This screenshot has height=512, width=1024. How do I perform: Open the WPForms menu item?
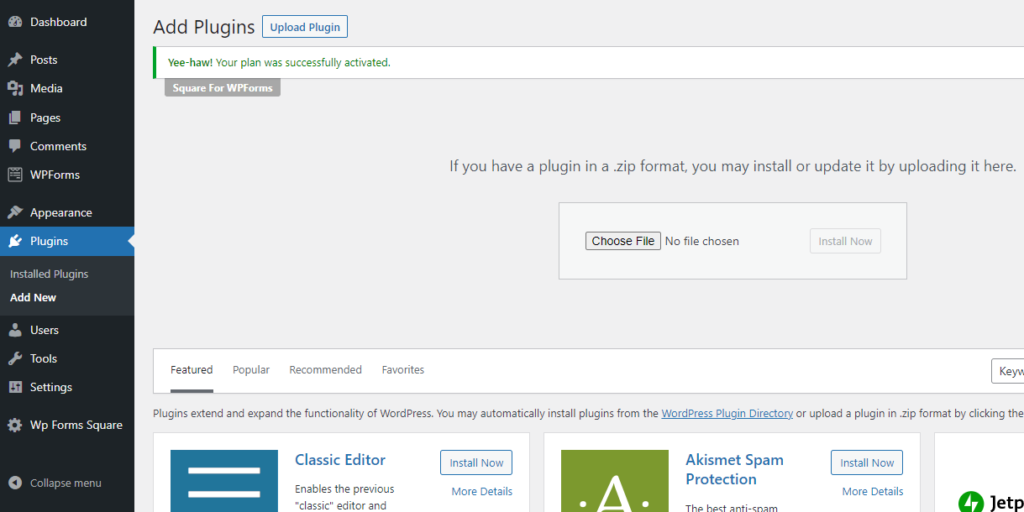(x=67, y=175)
